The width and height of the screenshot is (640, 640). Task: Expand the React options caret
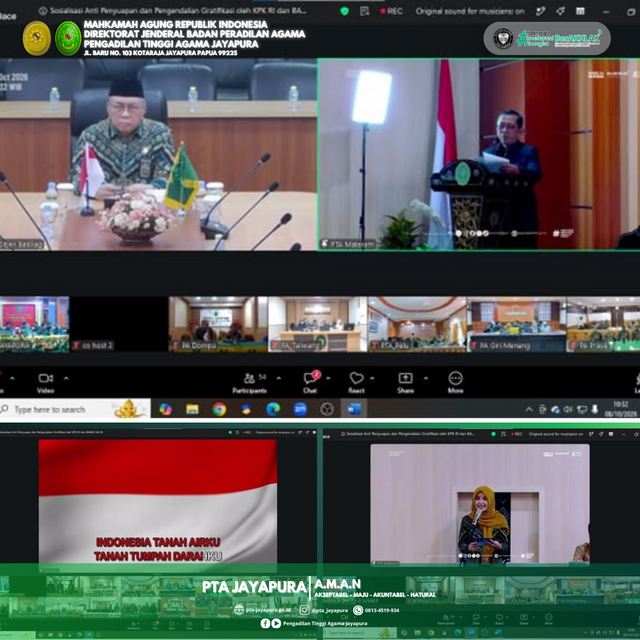(372, 378)
